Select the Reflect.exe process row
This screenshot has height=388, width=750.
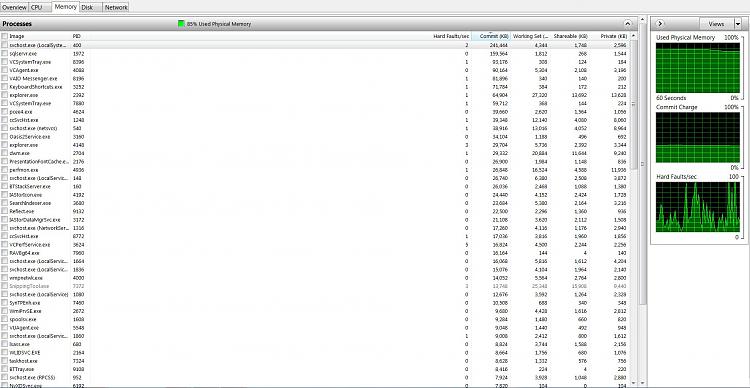pyautogui.click(x=315, y=211)
